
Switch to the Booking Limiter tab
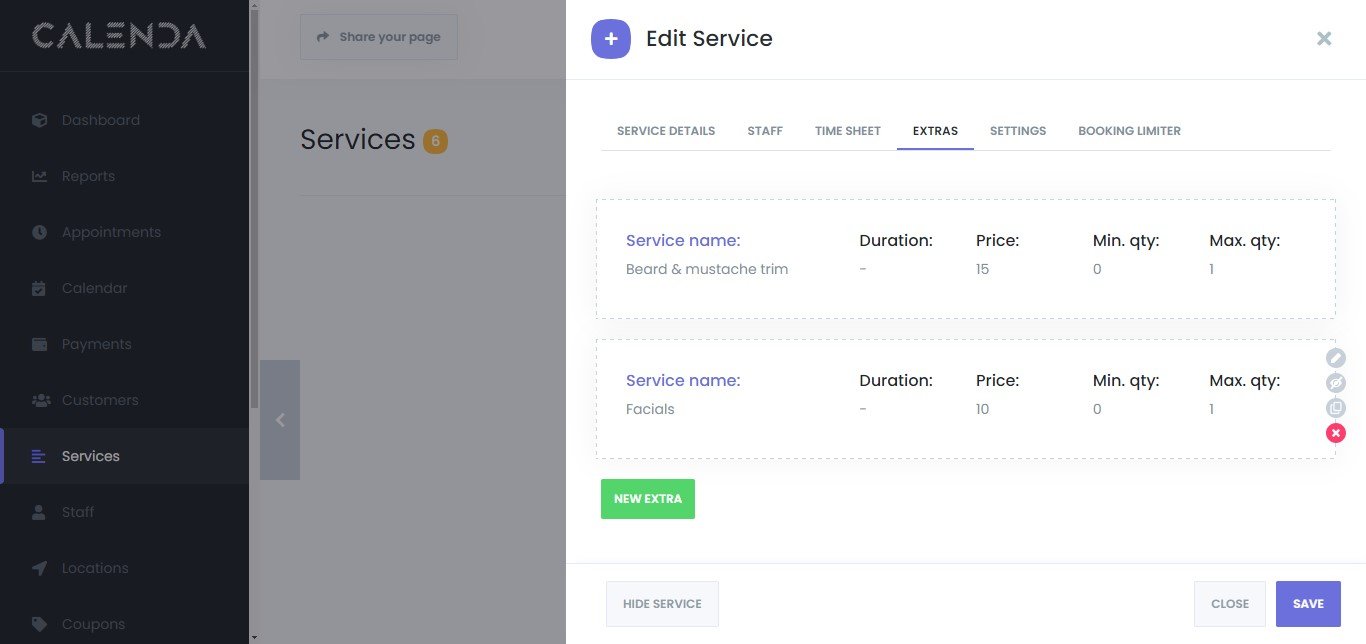point(1129,131)
